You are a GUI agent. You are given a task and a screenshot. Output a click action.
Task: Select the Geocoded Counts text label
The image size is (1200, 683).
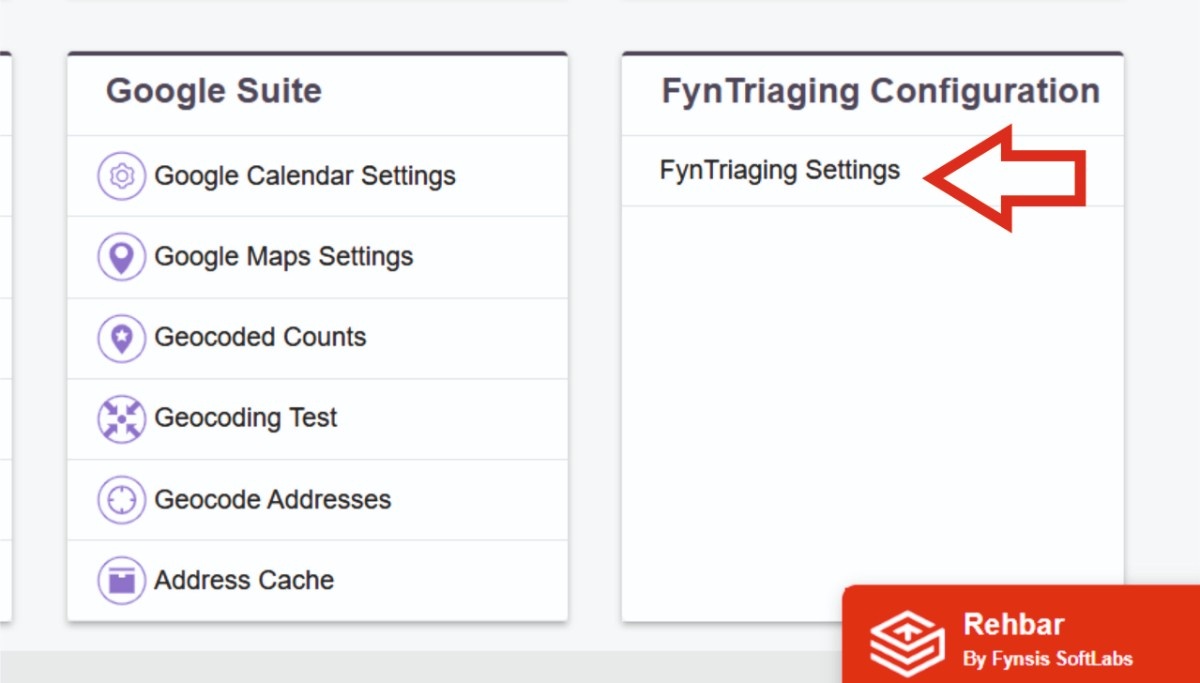260,337
